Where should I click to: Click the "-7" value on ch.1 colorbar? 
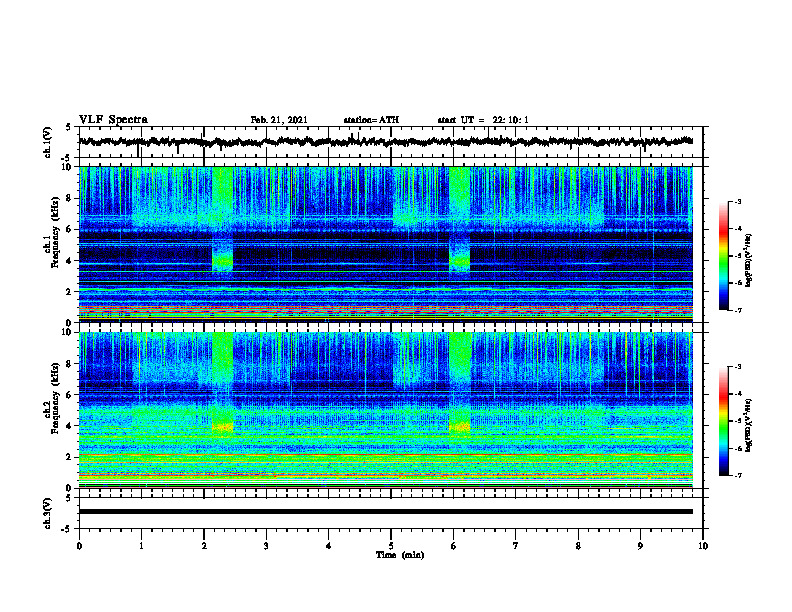[x=737, y=310]
